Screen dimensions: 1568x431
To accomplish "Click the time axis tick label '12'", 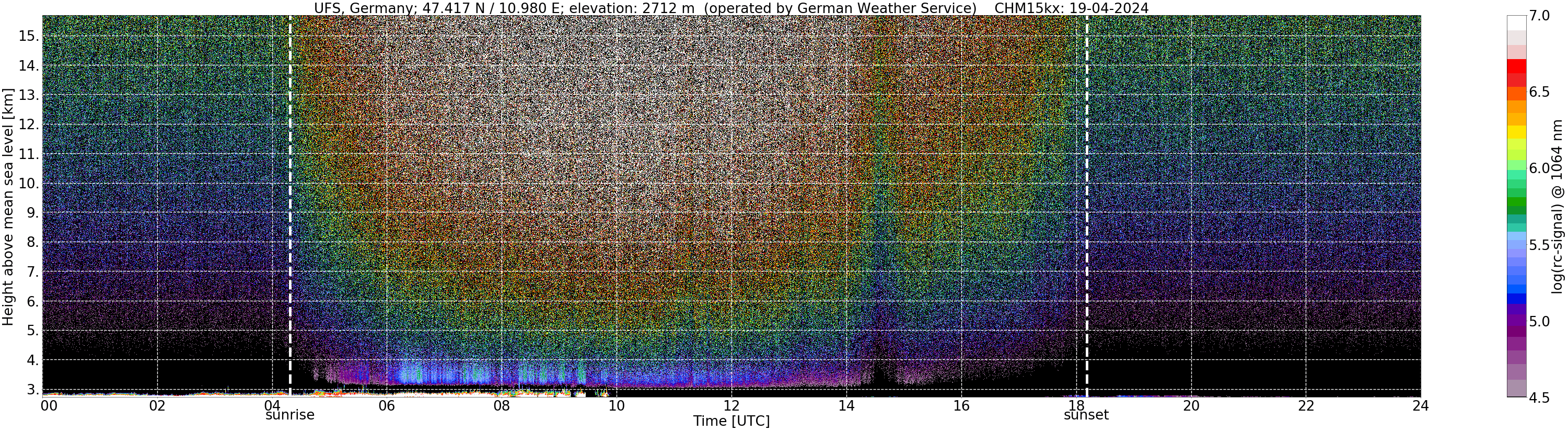I will [731, 406].
